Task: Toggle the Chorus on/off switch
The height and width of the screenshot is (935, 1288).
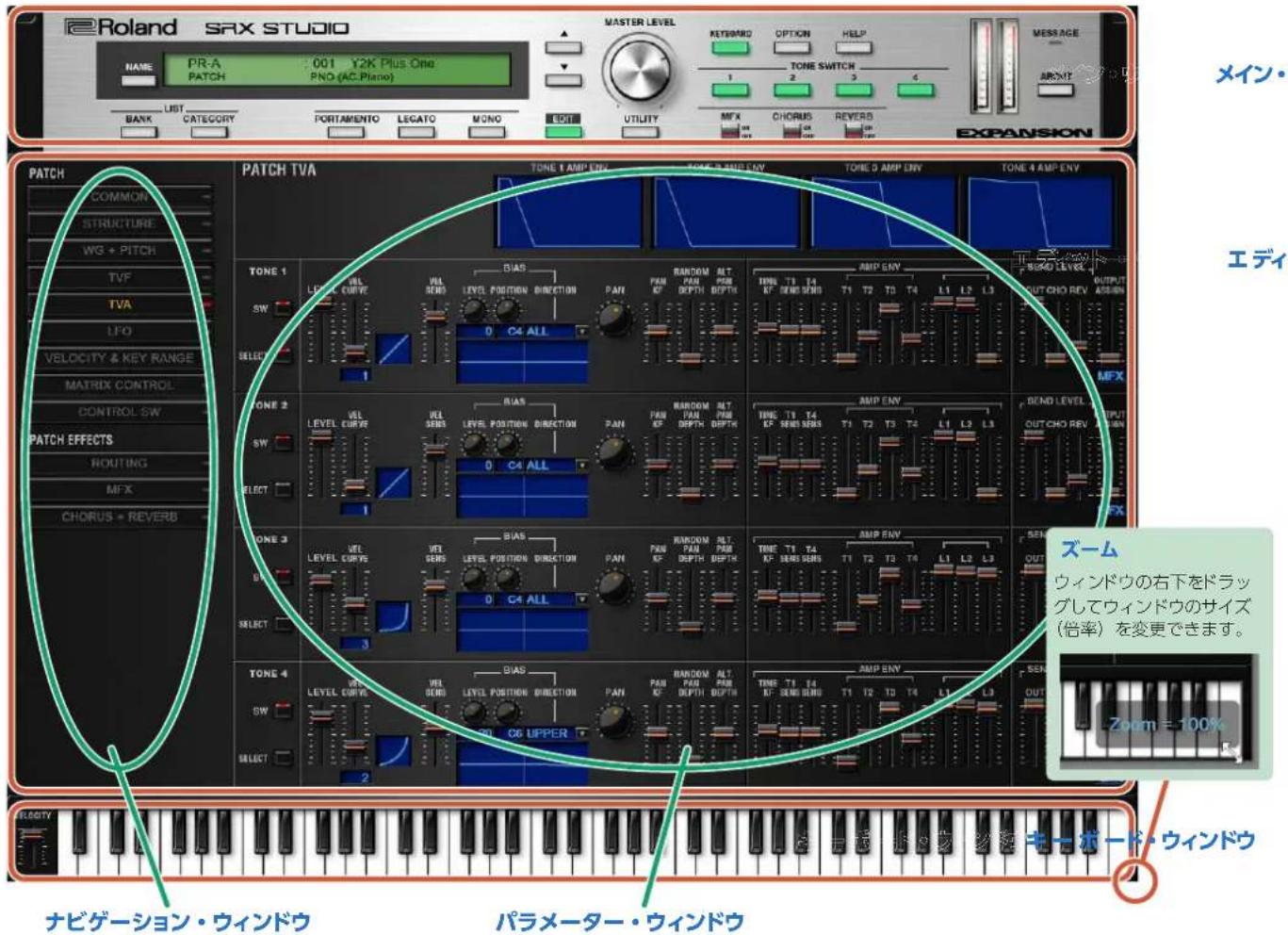Action: click(791, 131)
